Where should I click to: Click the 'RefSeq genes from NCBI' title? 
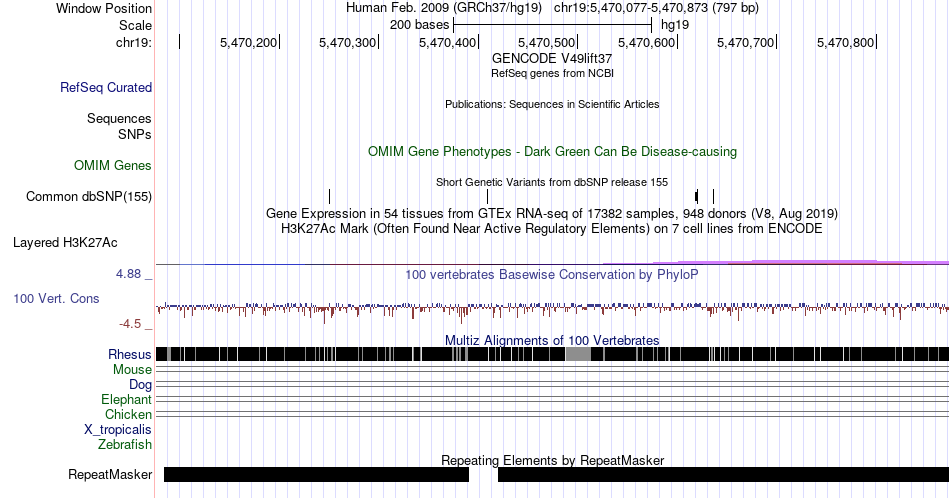coord(552,73)
